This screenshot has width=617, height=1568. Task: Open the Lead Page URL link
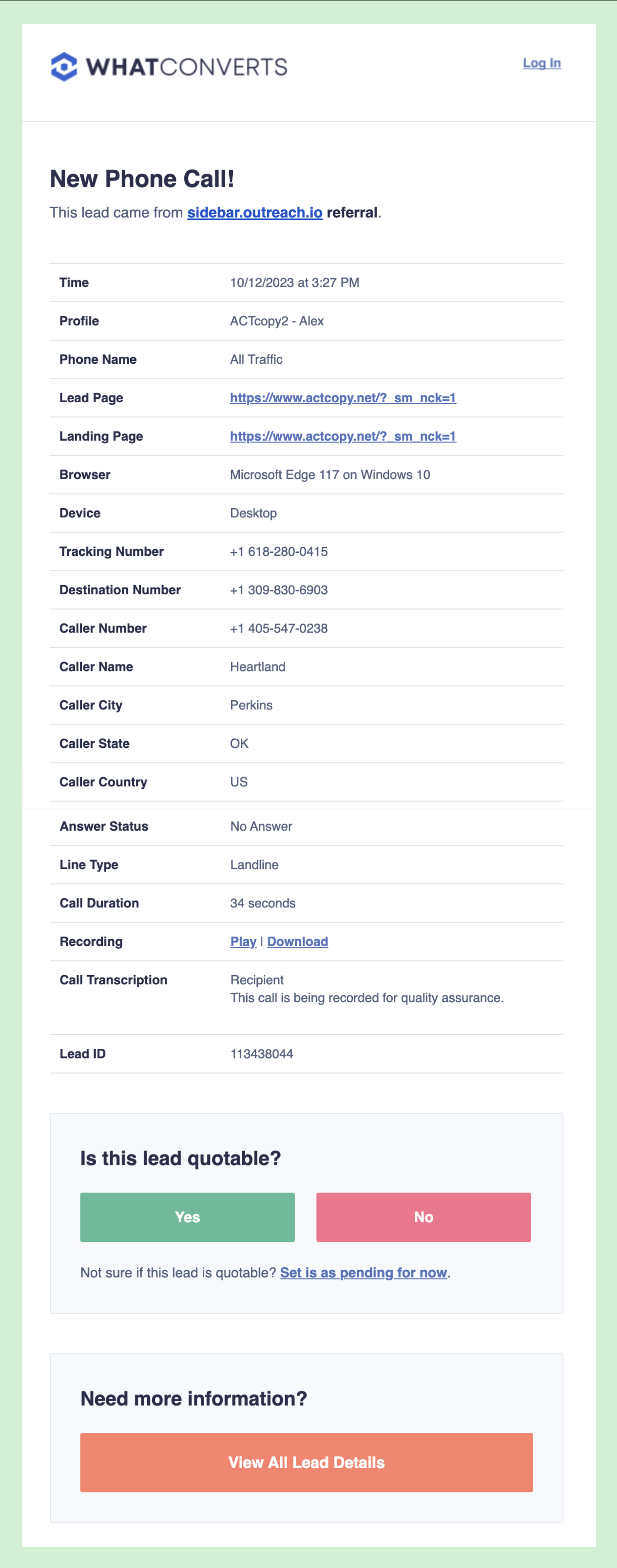(343, 398)
